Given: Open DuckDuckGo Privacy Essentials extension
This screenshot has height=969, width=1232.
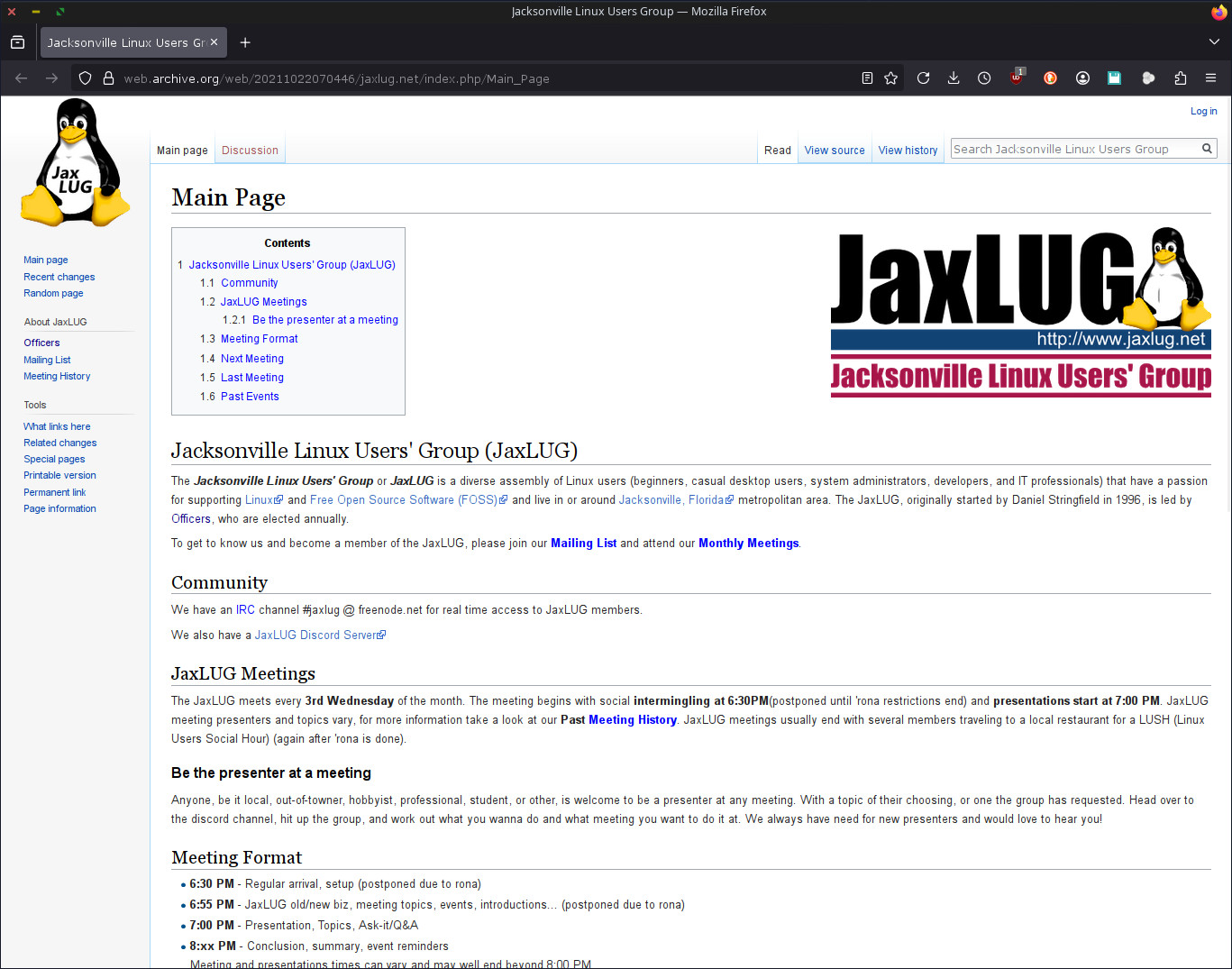Looking at the screenshot, I should 1050,78.
